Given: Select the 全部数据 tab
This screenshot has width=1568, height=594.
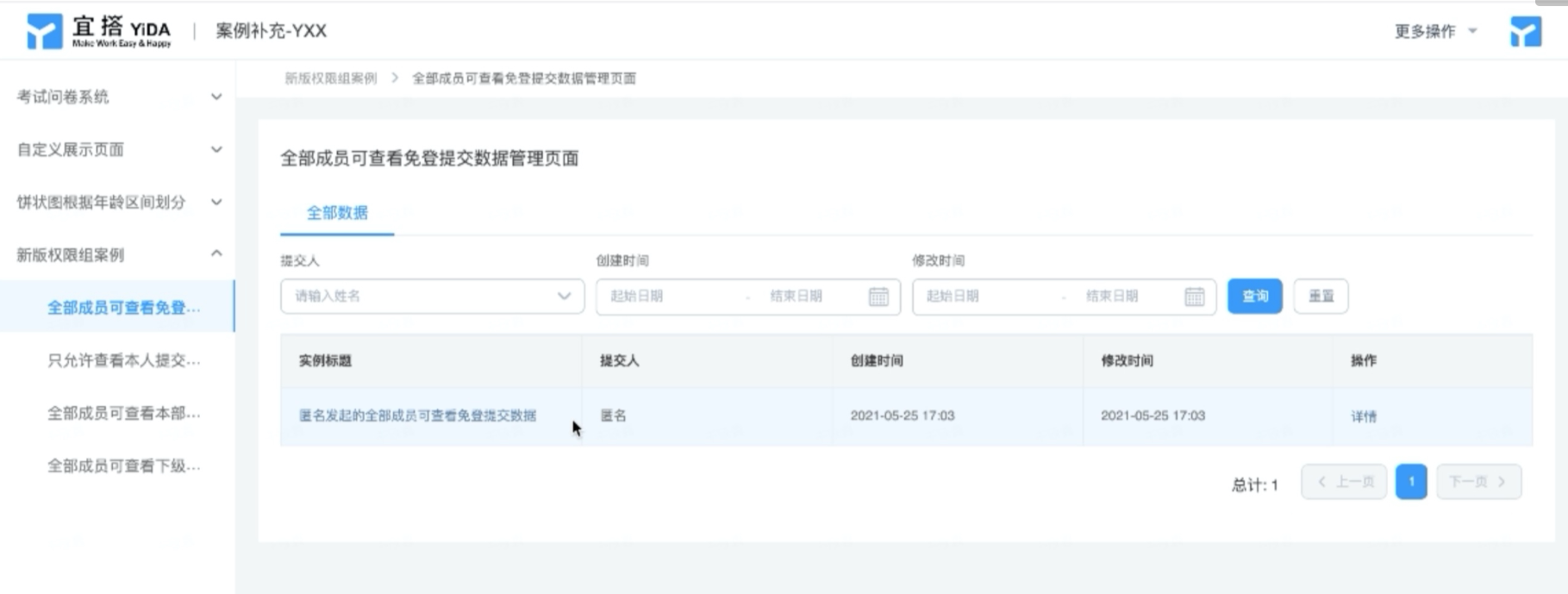Looking at the screenshot, I should pyautogui.click(x=337, y=212).
